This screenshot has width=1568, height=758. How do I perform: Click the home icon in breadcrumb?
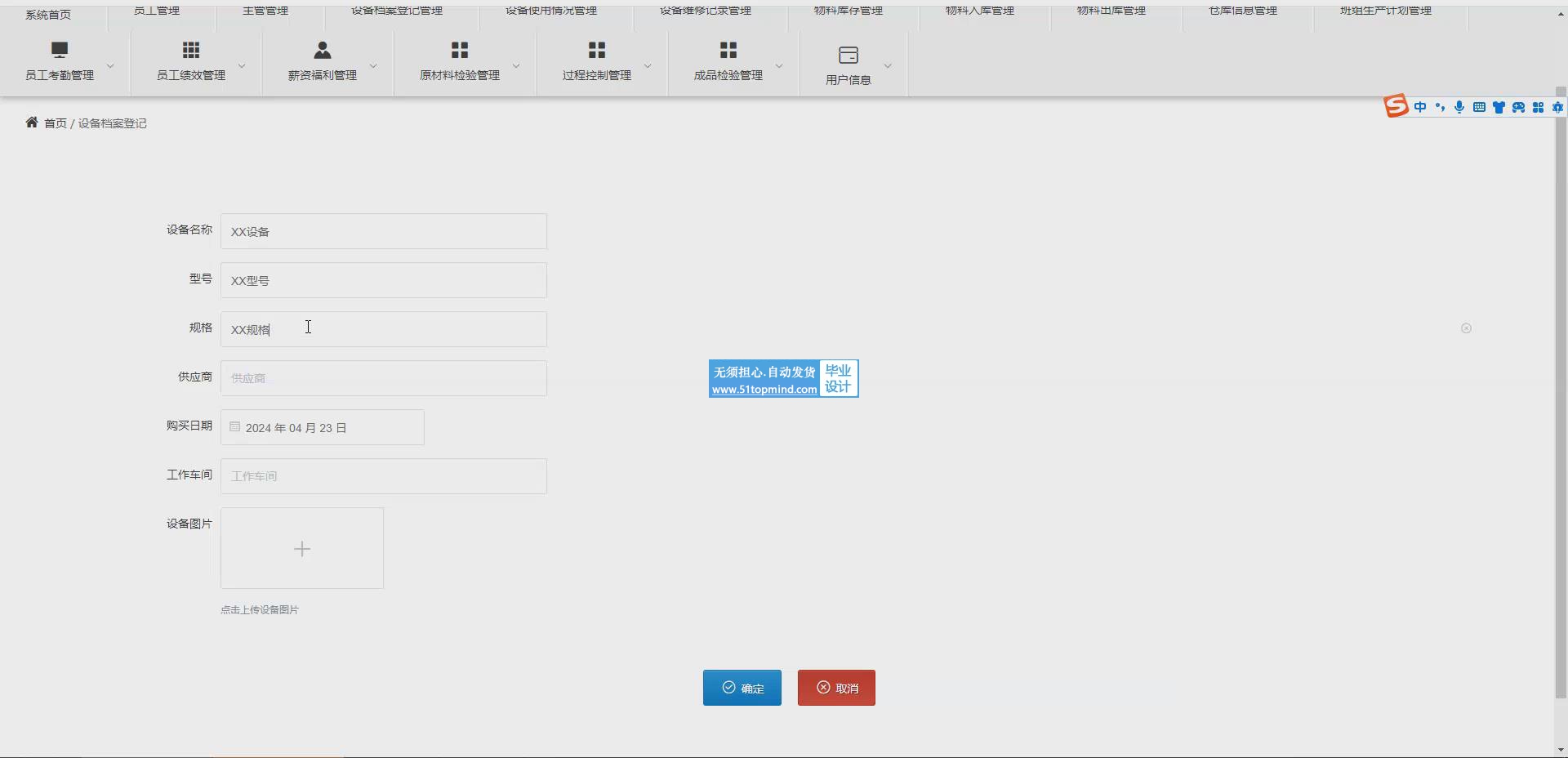[32, 123]
